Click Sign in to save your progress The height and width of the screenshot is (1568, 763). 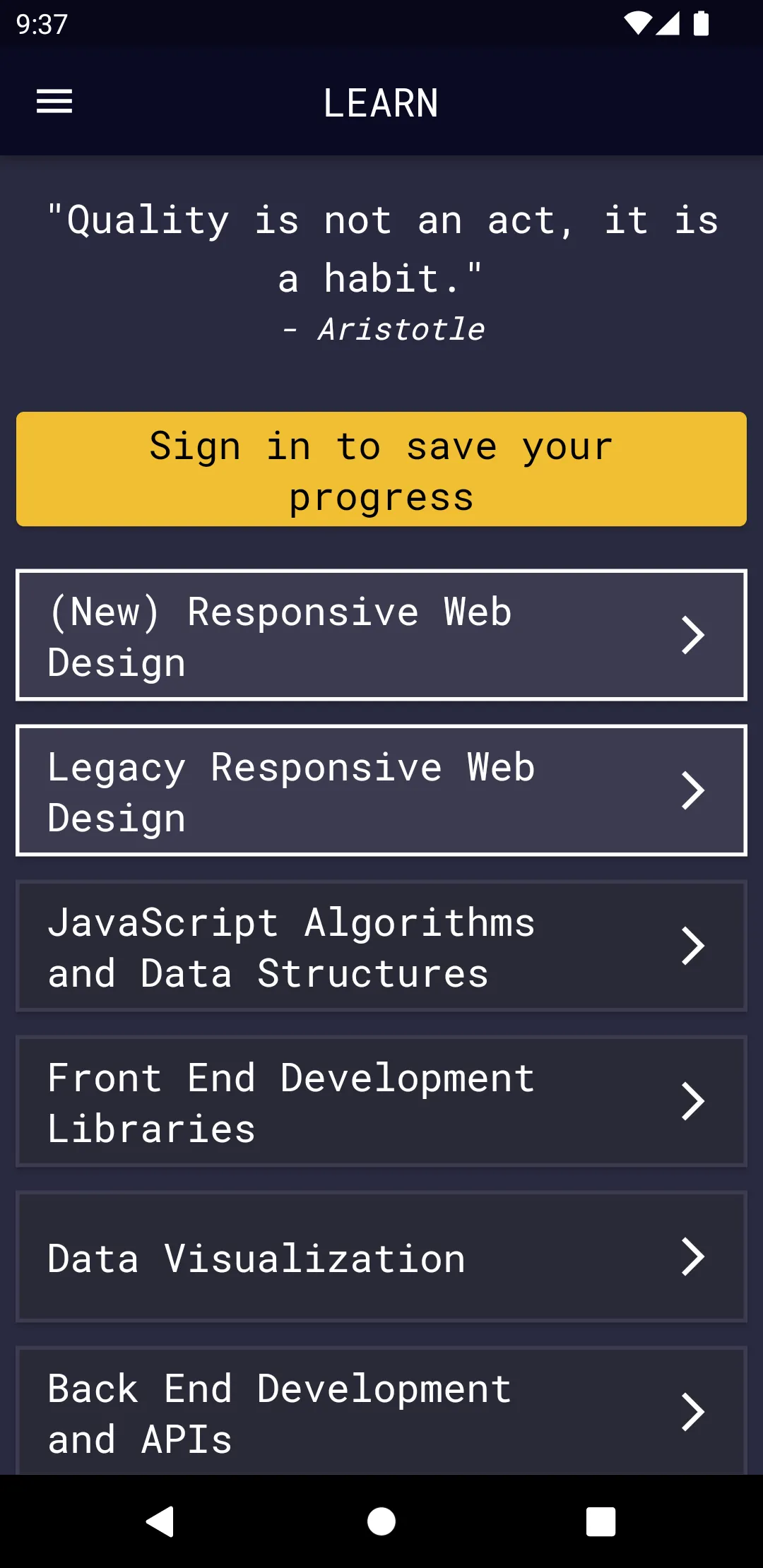pyautogui.click(x=381, y=470)
